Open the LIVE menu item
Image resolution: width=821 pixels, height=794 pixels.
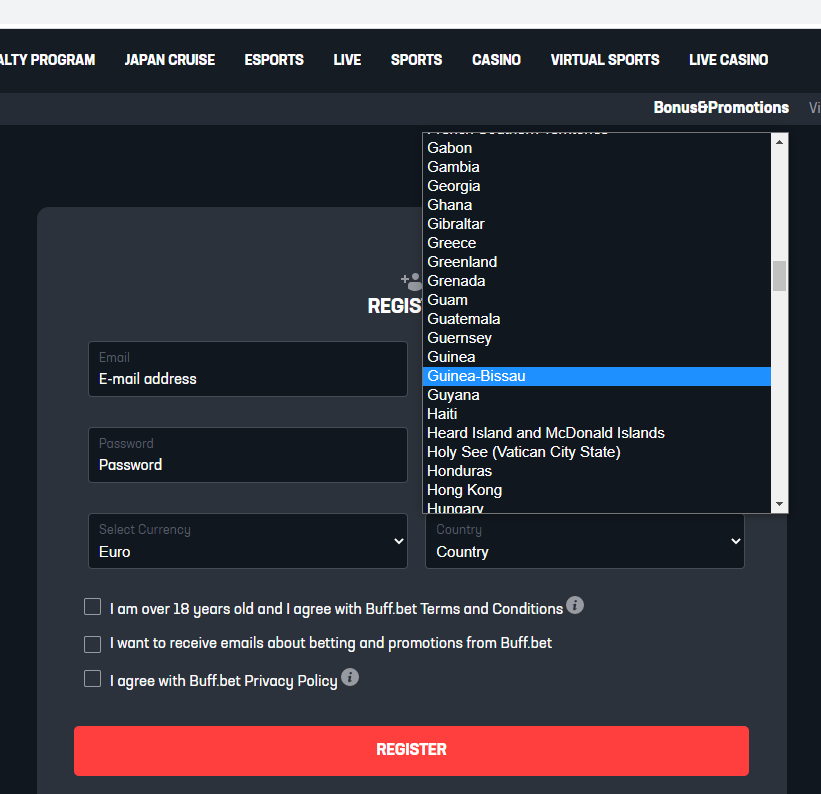347,60
